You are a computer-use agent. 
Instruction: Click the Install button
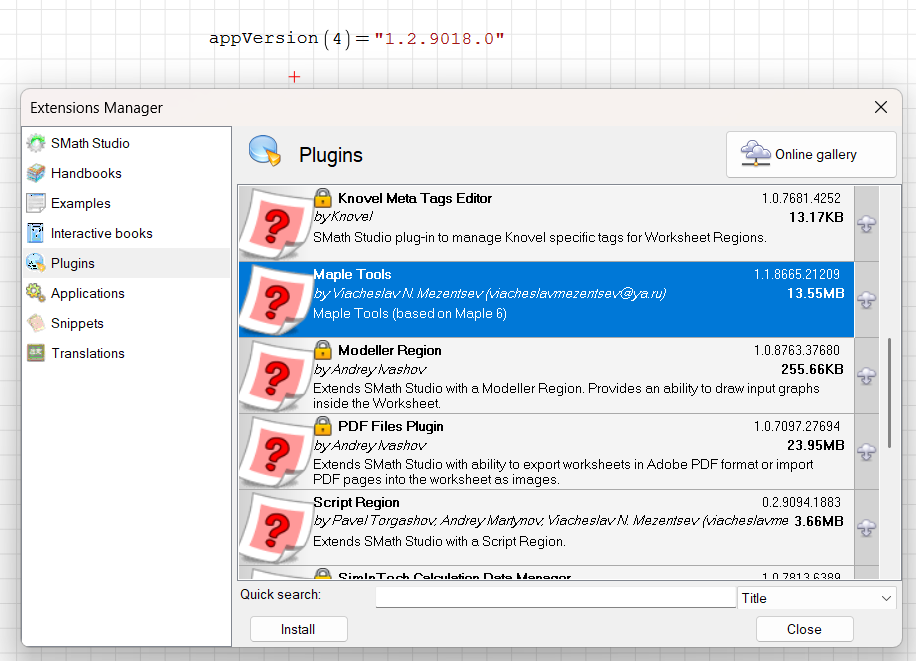click(x=298, y=629)
